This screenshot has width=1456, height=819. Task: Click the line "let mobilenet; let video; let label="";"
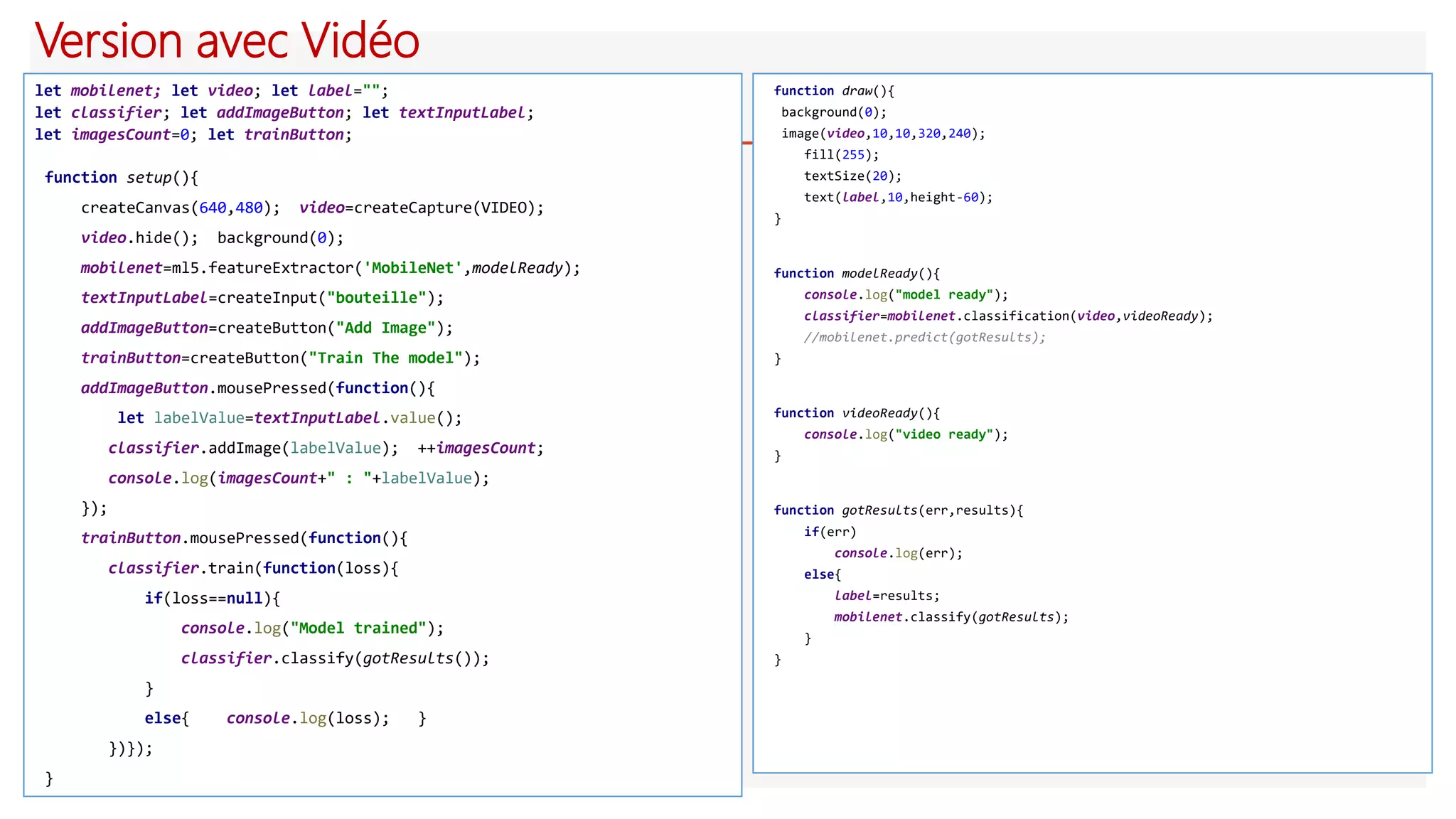(x=212, y=90)
